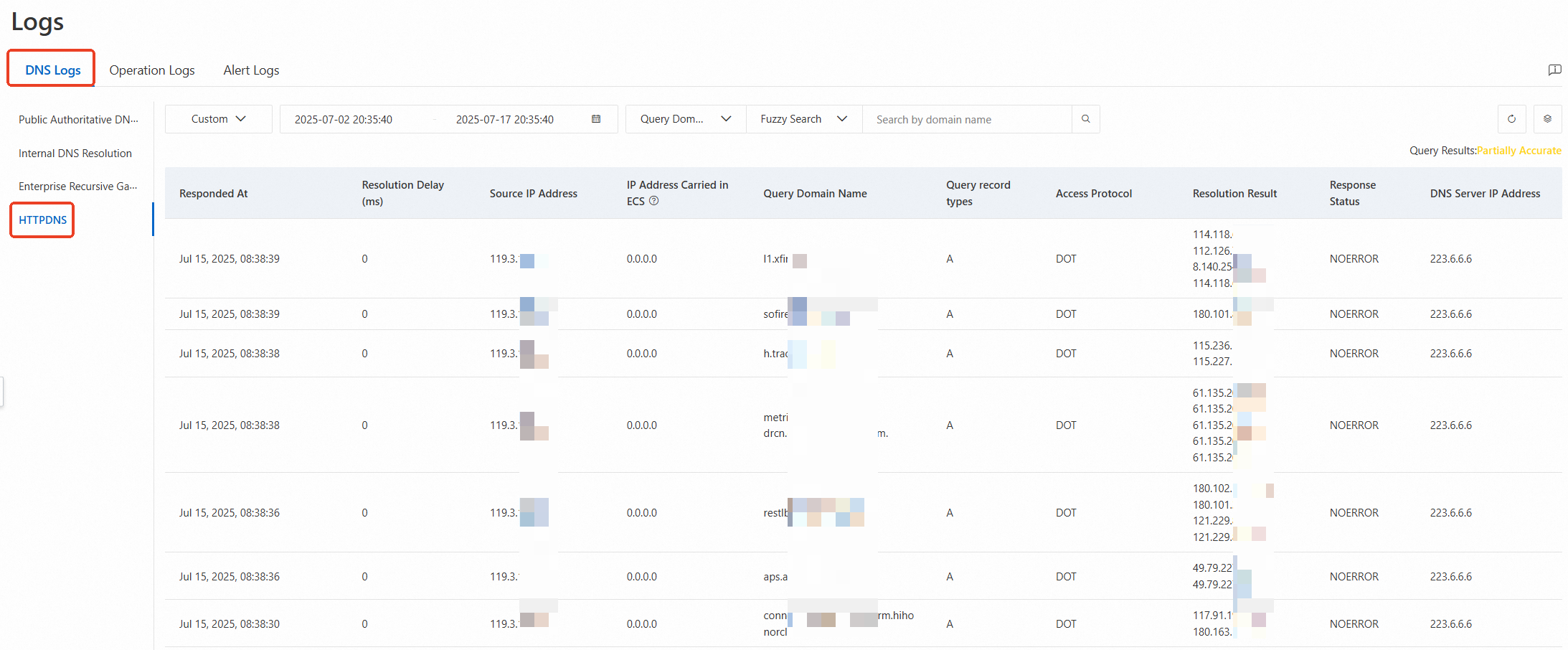Click the domain cell starting with restlb
This screenshot has height=650, width=1568.
814,513
